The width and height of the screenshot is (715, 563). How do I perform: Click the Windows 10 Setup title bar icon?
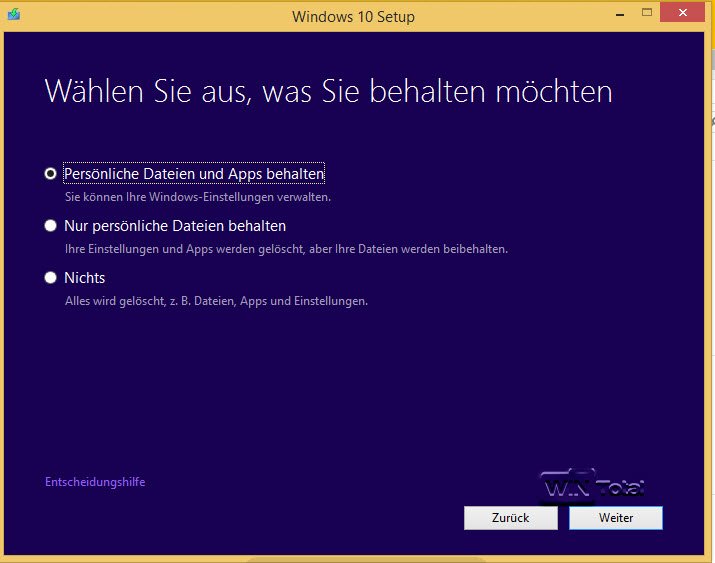(14, 15)
